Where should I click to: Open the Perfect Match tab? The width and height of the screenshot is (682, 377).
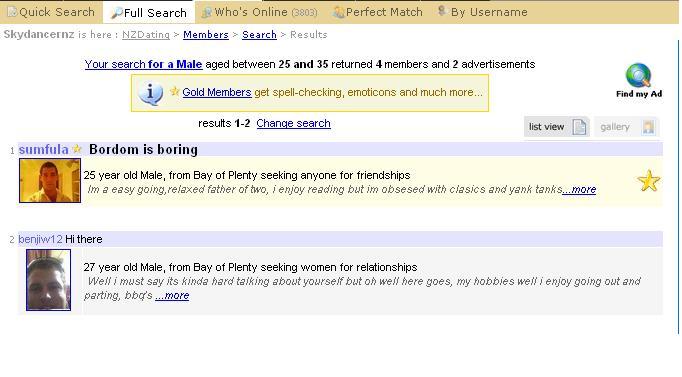coord(378,12)
